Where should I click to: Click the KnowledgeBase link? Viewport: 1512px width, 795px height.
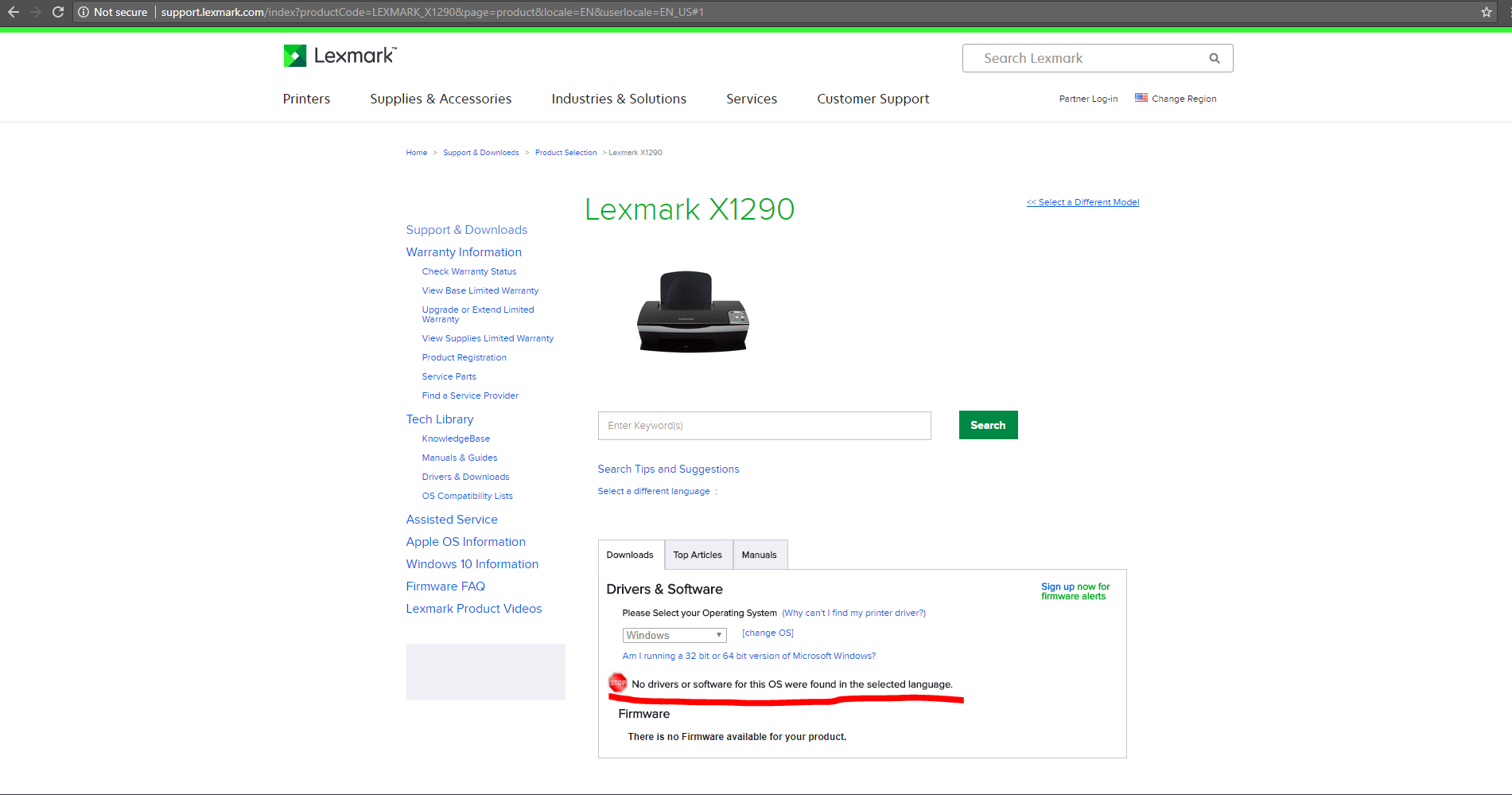click(456, 438)
